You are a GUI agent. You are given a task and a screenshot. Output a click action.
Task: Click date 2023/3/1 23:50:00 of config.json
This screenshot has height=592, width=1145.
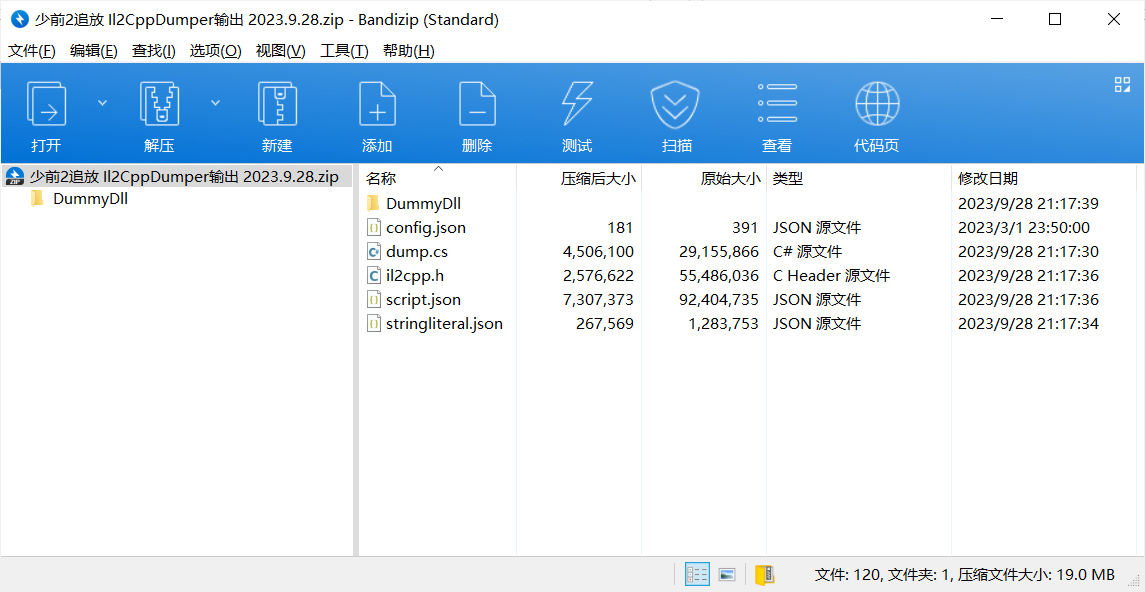pyautogui.click(x=1024, y=228)
